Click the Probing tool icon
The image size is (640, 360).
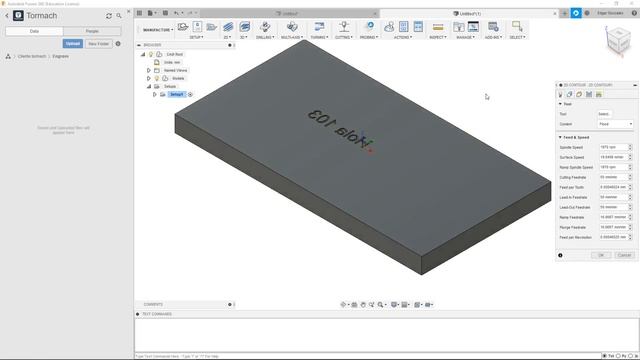369,27
